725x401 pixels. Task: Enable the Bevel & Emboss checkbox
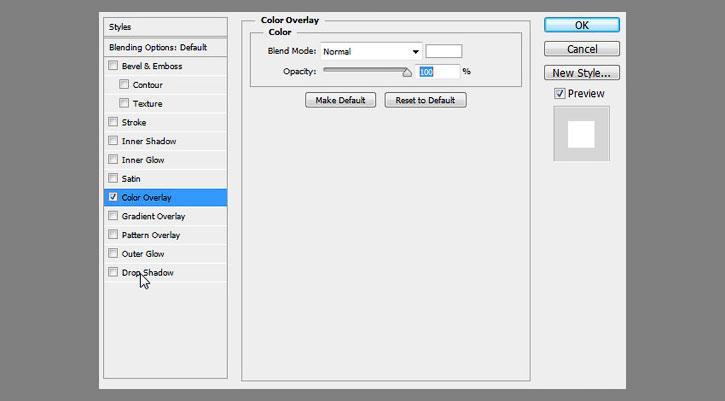point(113,65)
